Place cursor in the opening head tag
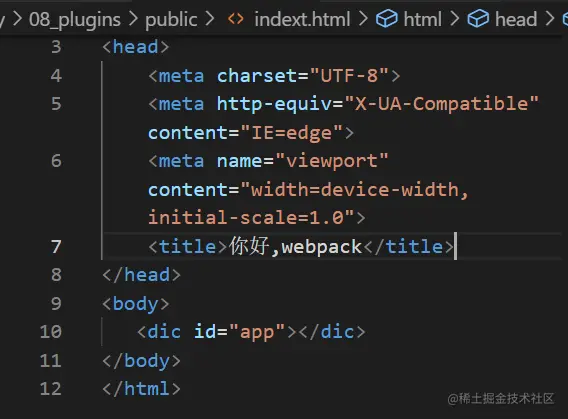This screenshot has width=568, height=419. 135,47
